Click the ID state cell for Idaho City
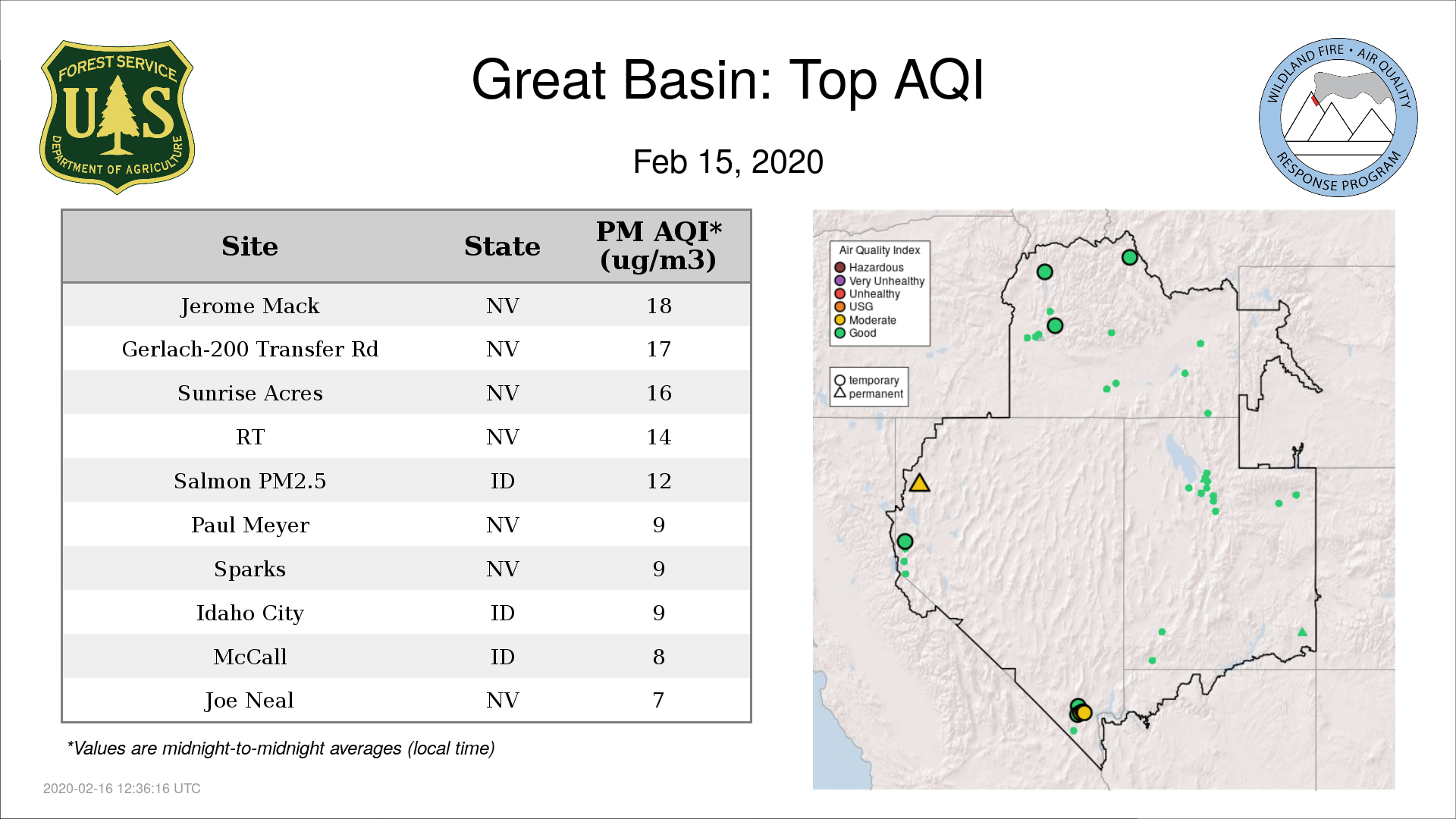The width and height of the screenshot is (1456, 819). pyautogui.click(x=502, y=613)
